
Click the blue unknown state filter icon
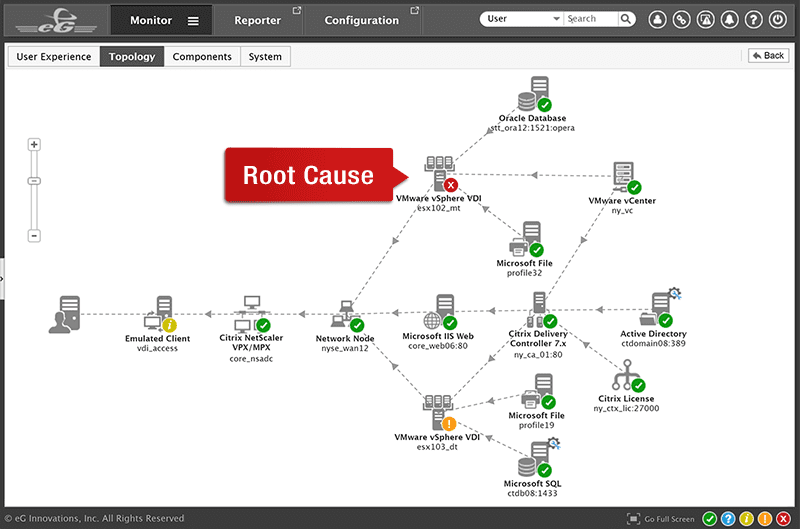point(728,519)
